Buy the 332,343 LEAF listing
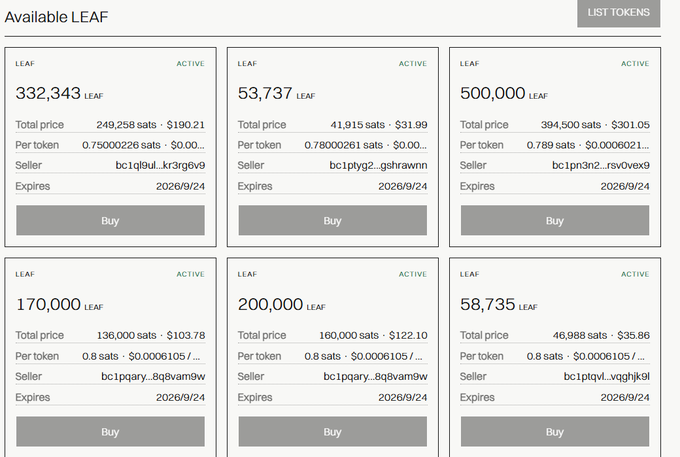The width and height of the screenshot is (680, 457). tap(110, 221)
